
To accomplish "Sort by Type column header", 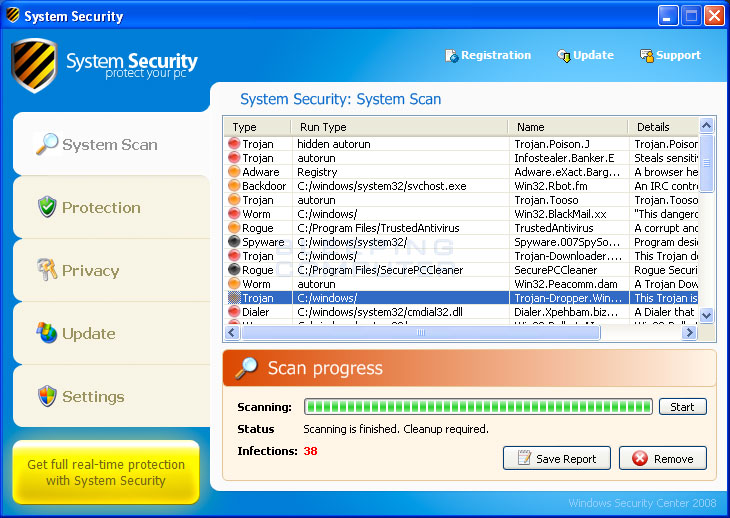I will coord(258,127).
